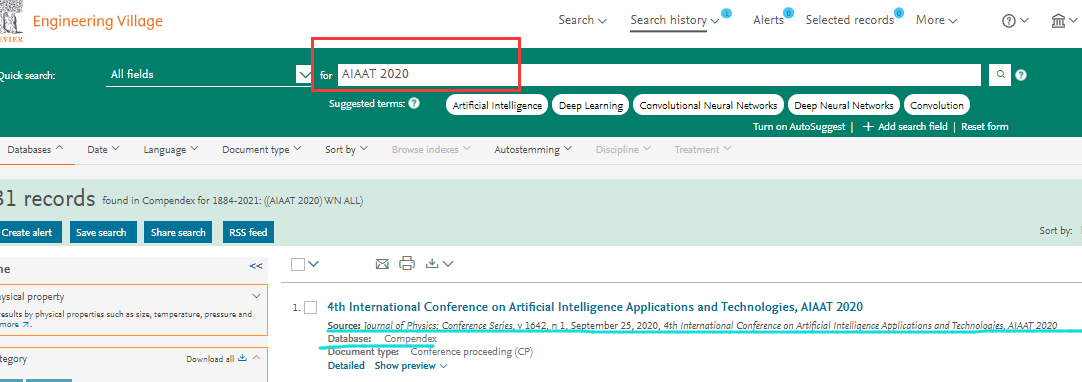
Task: Click 'Compendex' database value text
Action: point(411,339)
